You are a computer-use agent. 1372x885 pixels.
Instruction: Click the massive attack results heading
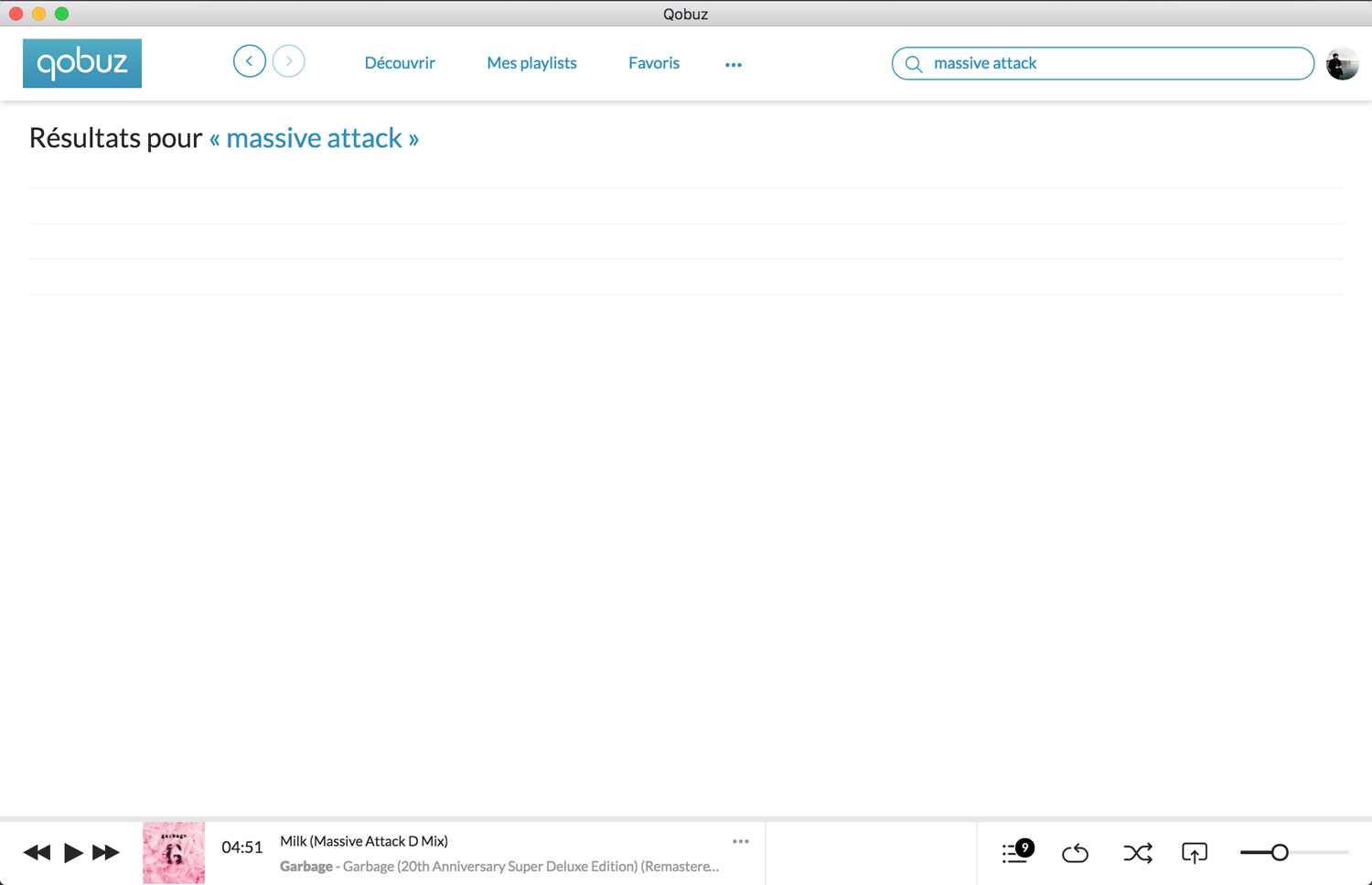point(224,138)
